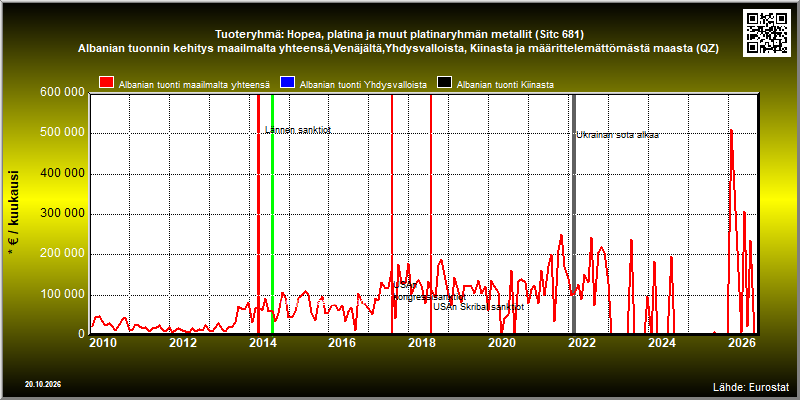The image size is (800, 400).
Task: Click the x-axis year label '2020'
Action: [502, 342]
